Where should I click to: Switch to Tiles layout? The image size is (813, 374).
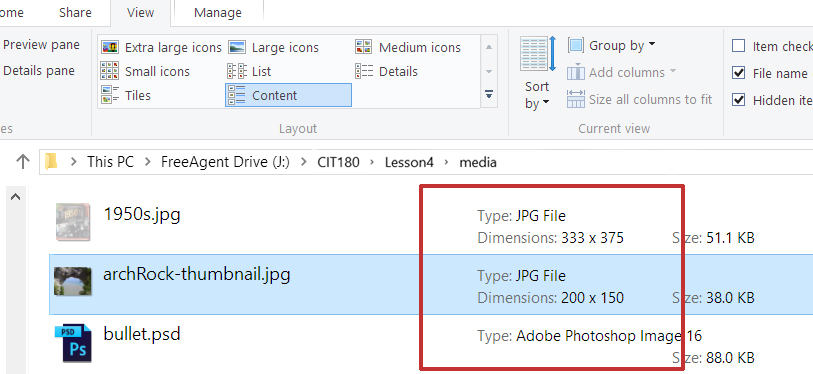click(125, 95)
